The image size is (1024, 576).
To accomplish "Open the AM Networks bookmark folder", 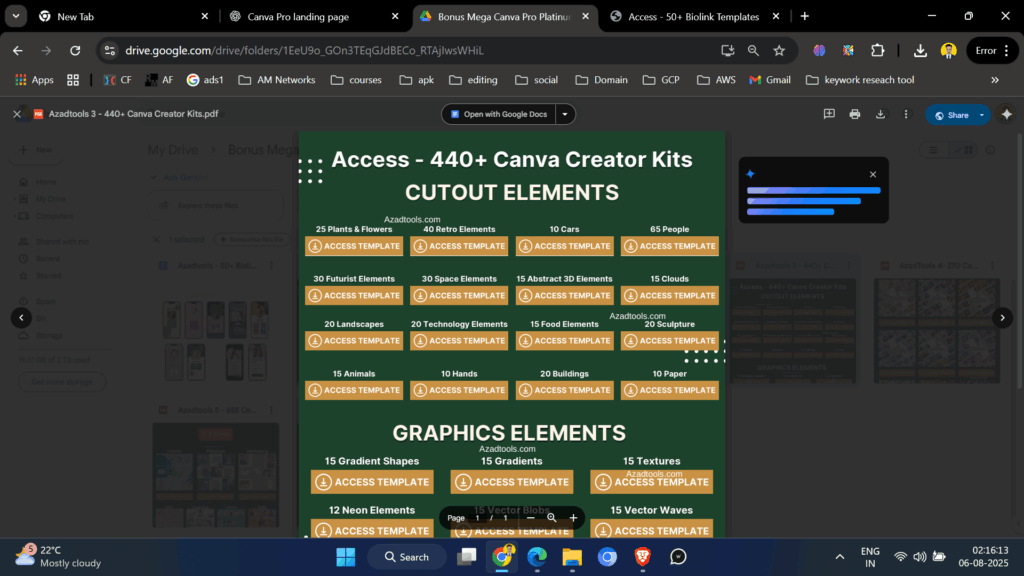I will pos(277,80).
